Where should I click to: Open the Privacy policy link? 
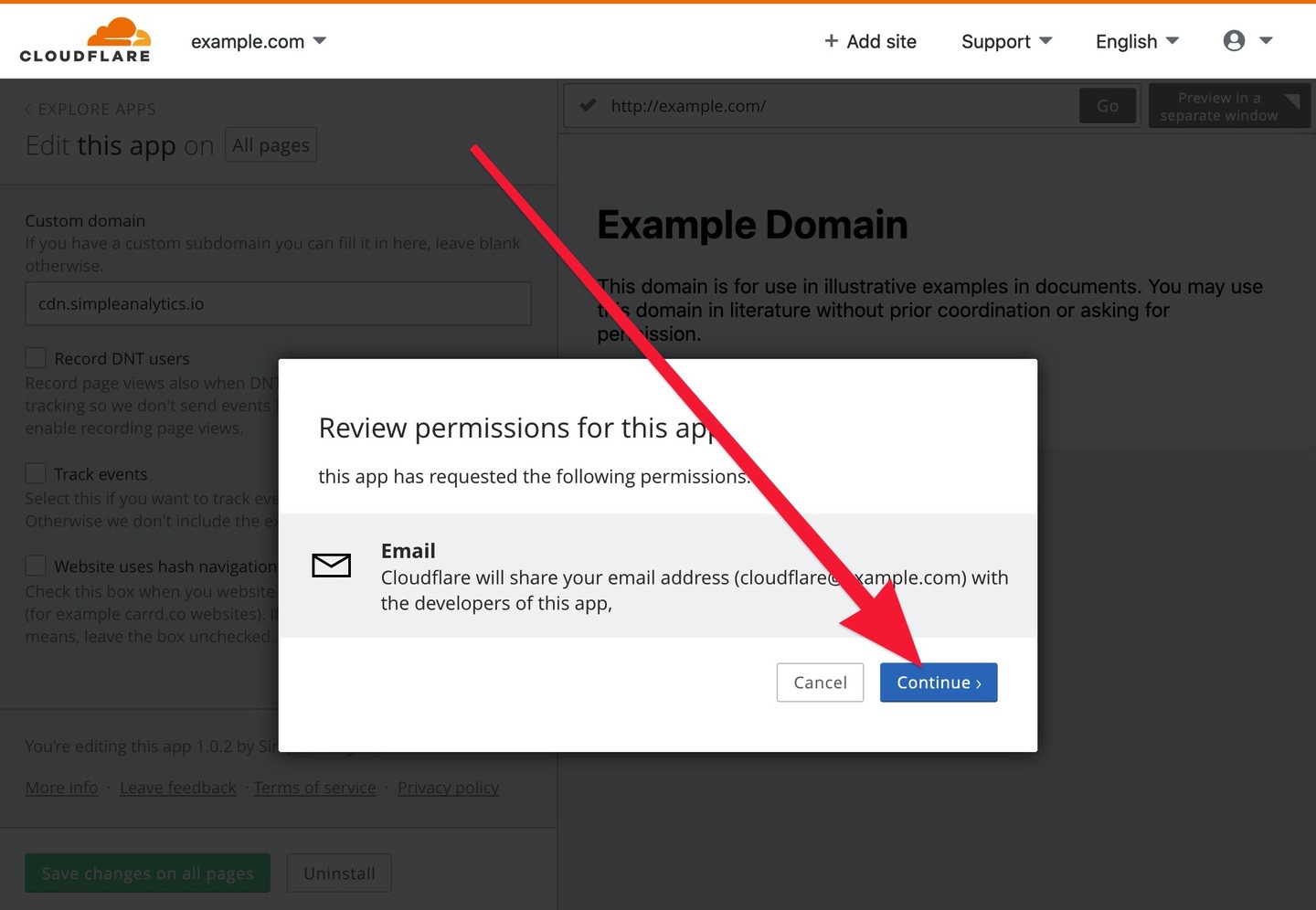click(448, 788)
